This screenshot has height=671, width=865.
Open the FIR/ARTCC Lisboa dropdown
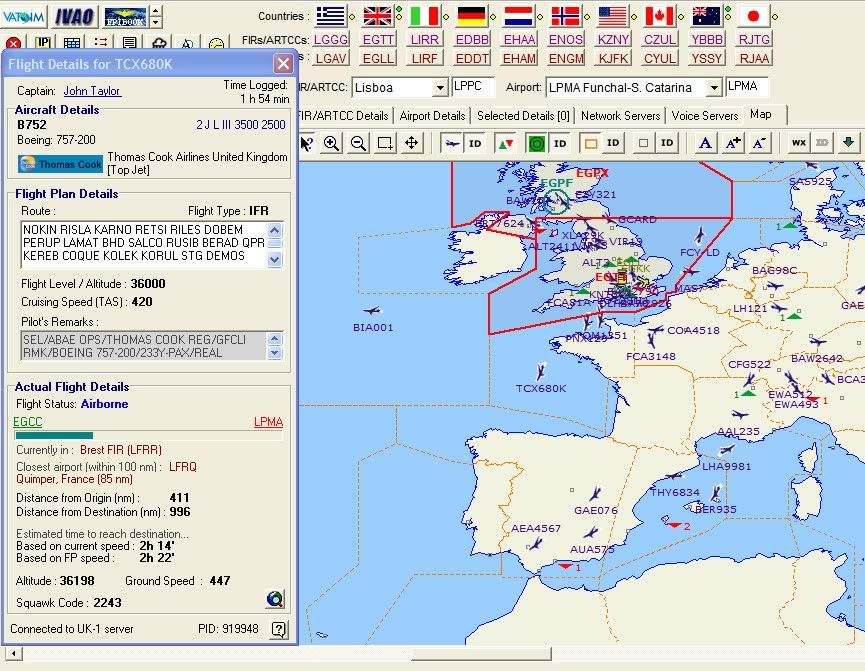pyautogui.click(x=440, y=88)
